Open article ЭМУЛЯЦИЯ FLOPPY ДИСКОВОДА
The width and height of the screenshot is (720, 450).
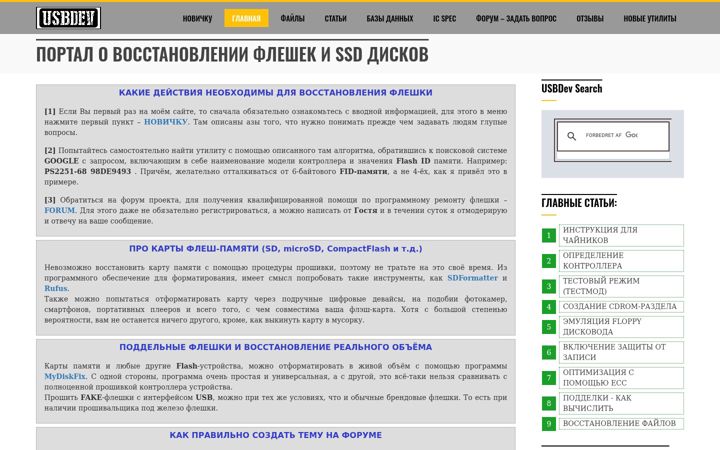coord(621,326)
